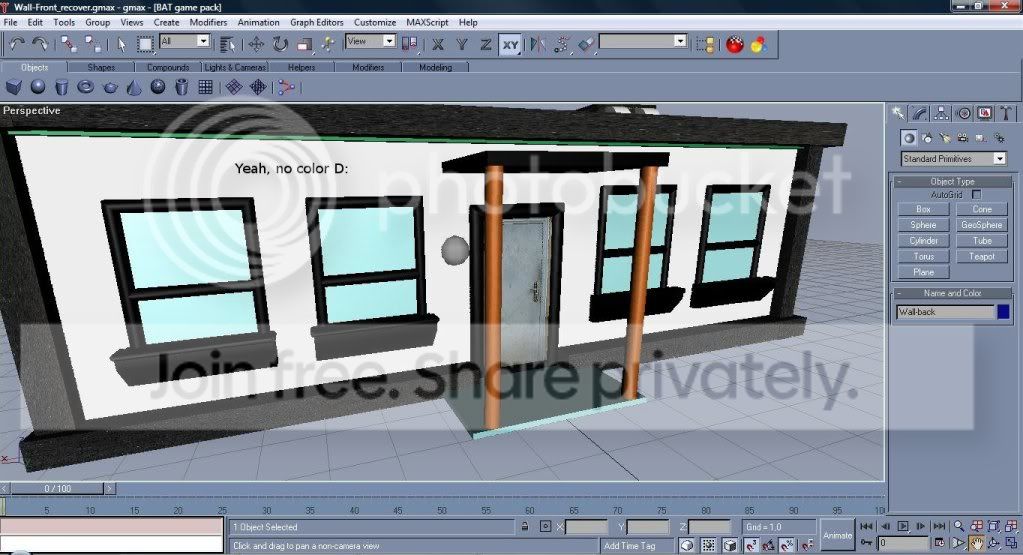This screenshot has height=555, width=1023.
Task: Click the Pan hand viewport control
Action: pyautogui.click(x=976, y=543)
